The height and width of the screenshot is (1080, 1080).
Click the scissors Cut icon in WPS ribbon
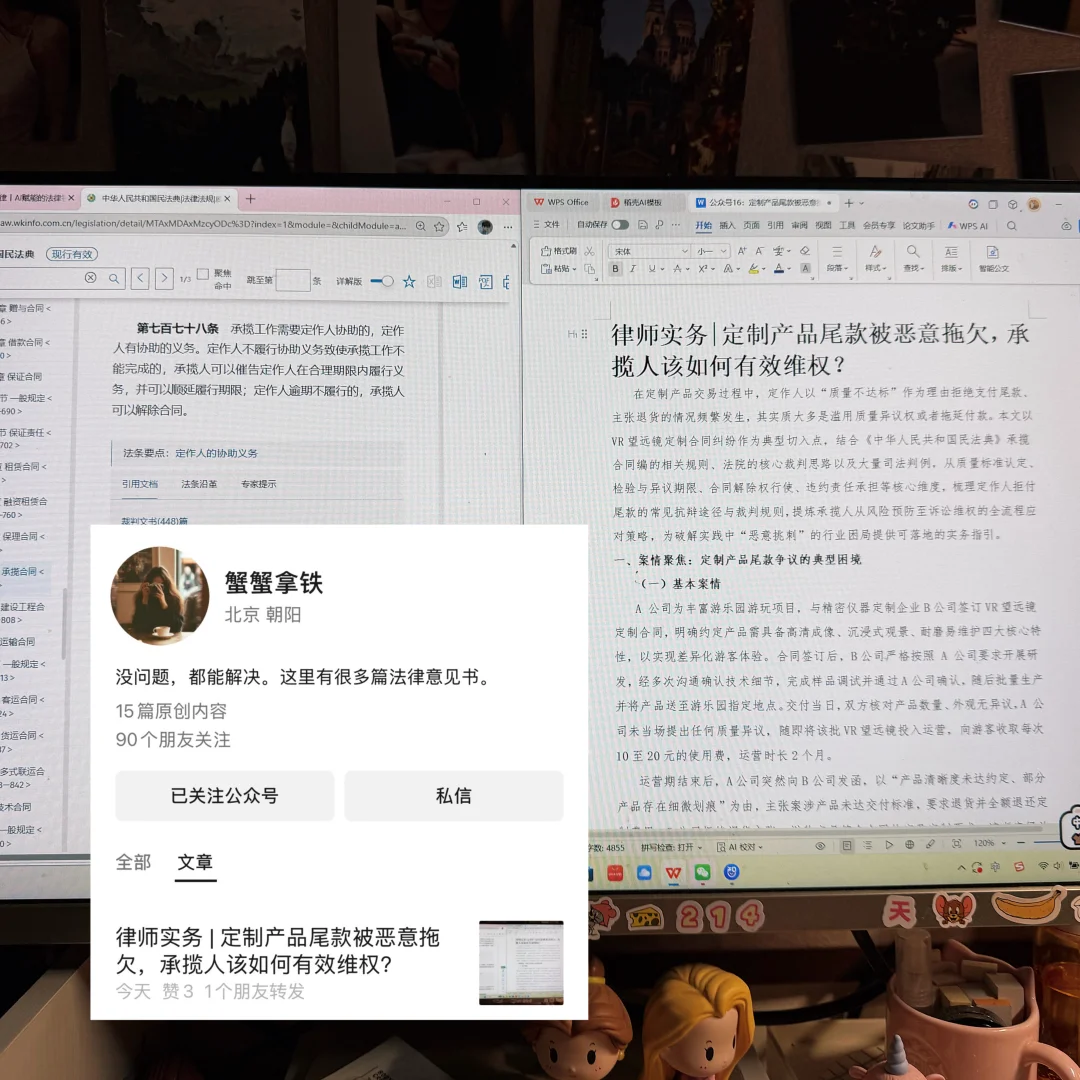[589, 250]
